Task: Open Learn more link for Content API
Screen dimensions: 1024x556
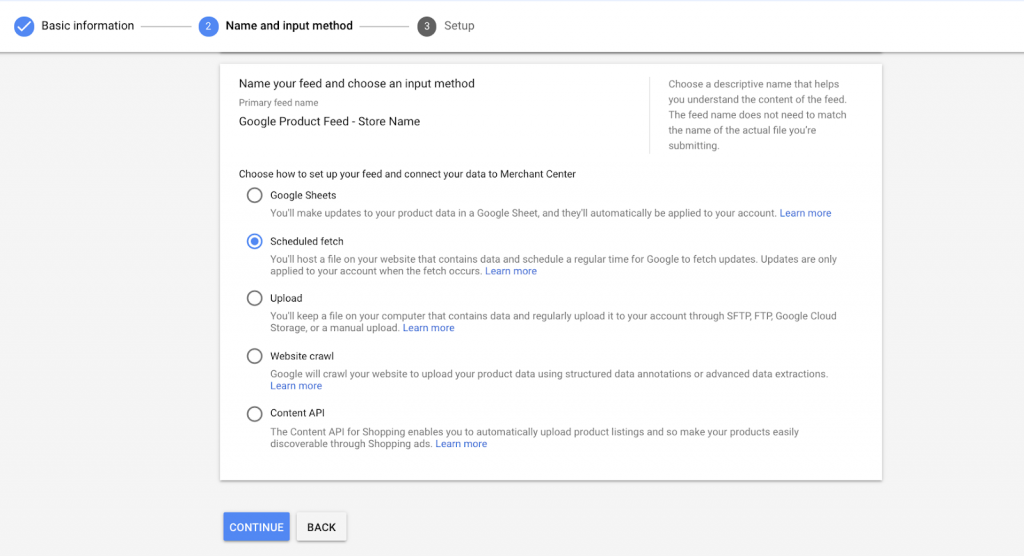Action: point(461,444)
